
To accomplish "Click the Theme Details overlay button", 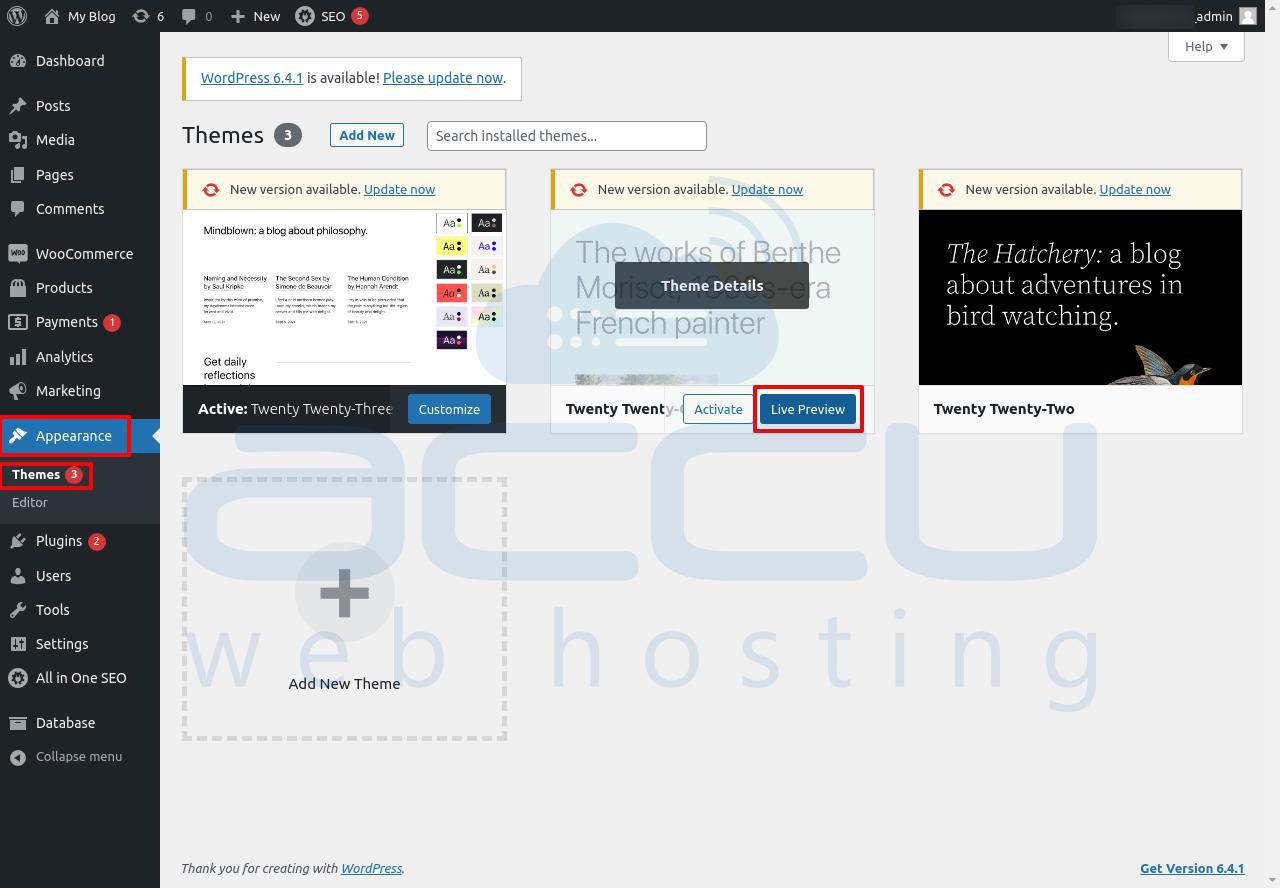I will 712,286.
